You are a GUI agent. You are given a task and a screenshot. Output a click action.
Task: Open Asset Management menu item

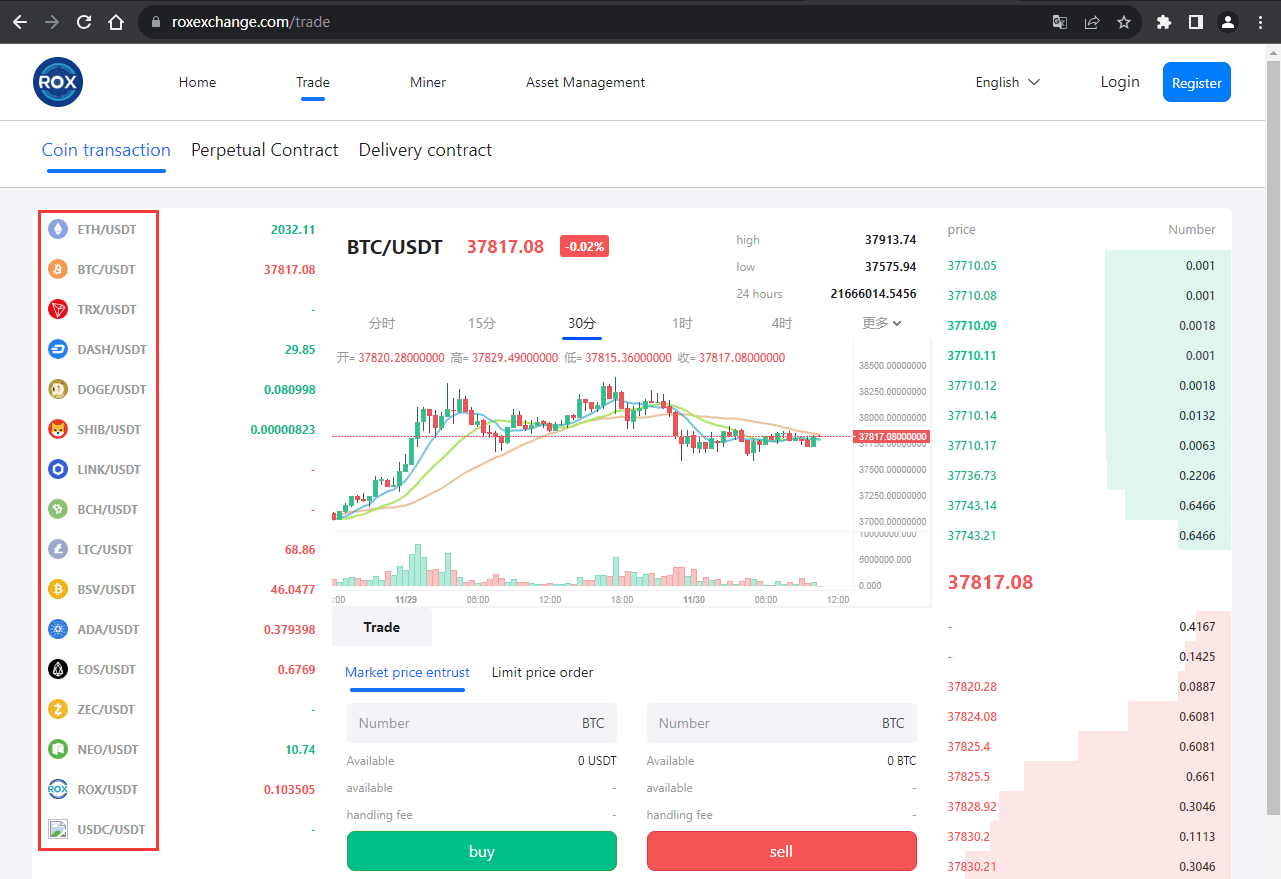585,82
